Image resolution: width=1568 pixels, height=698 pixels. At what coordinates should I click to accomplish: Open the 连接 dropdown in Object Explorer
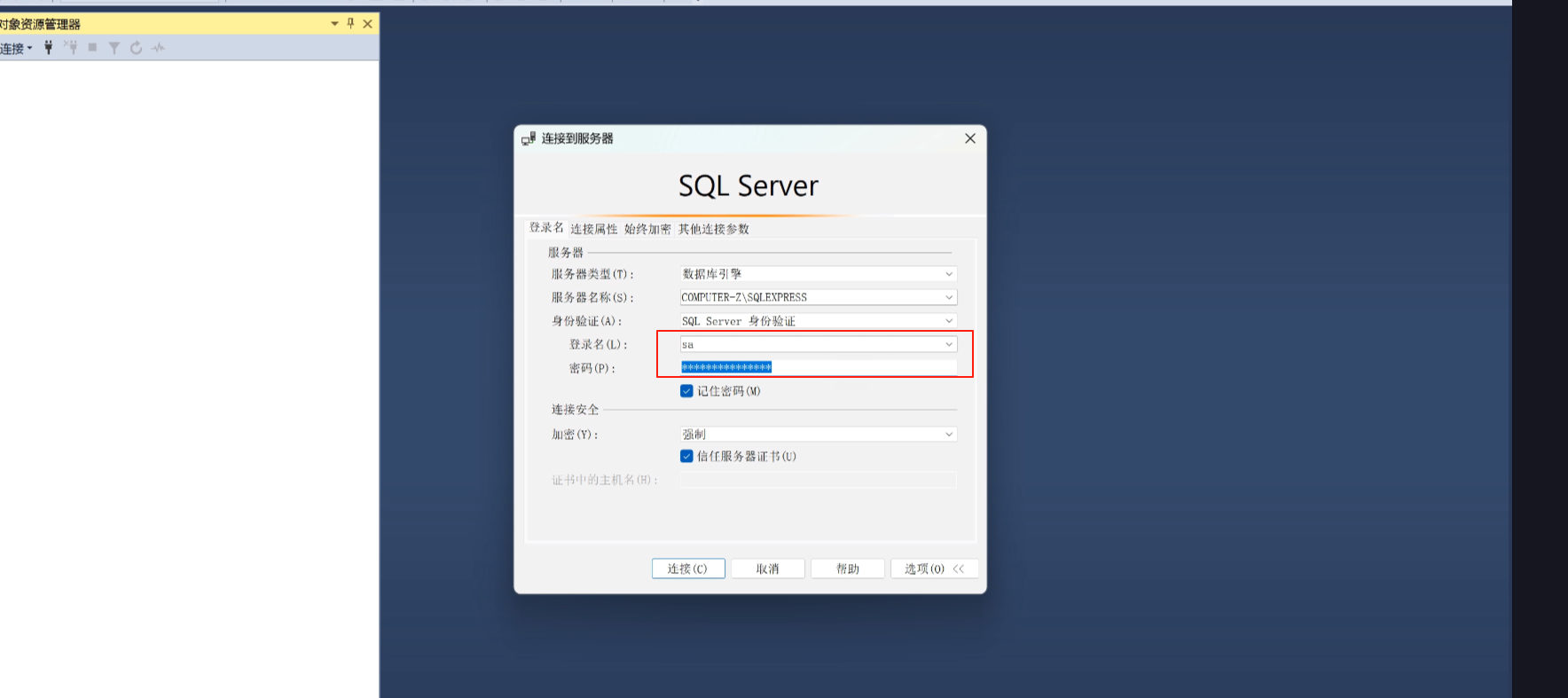point(16,48)
